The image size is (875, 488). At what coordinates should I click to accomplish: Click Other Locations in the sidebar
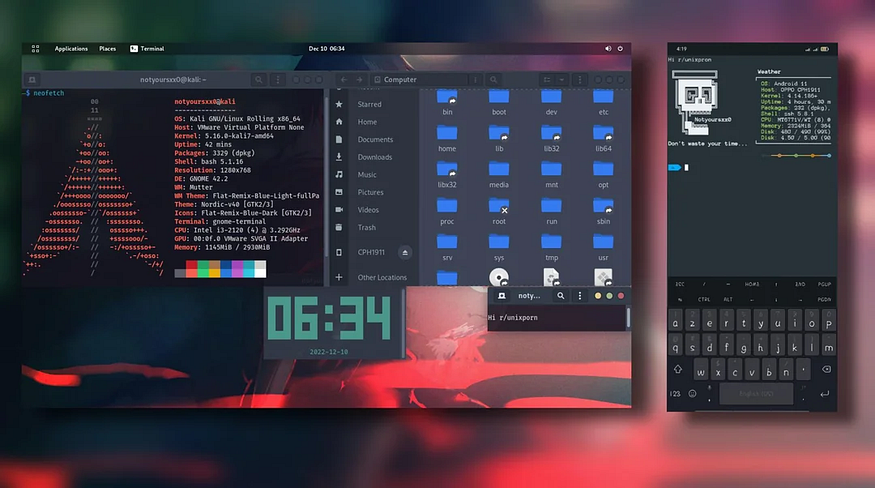point(382,277)
